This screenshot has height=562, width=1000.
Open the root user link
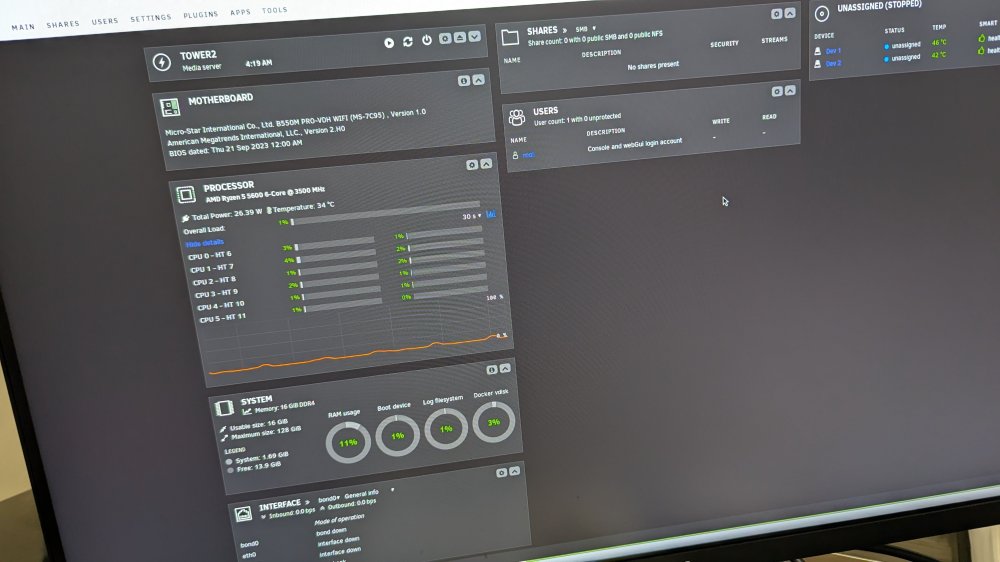[528, 155]
